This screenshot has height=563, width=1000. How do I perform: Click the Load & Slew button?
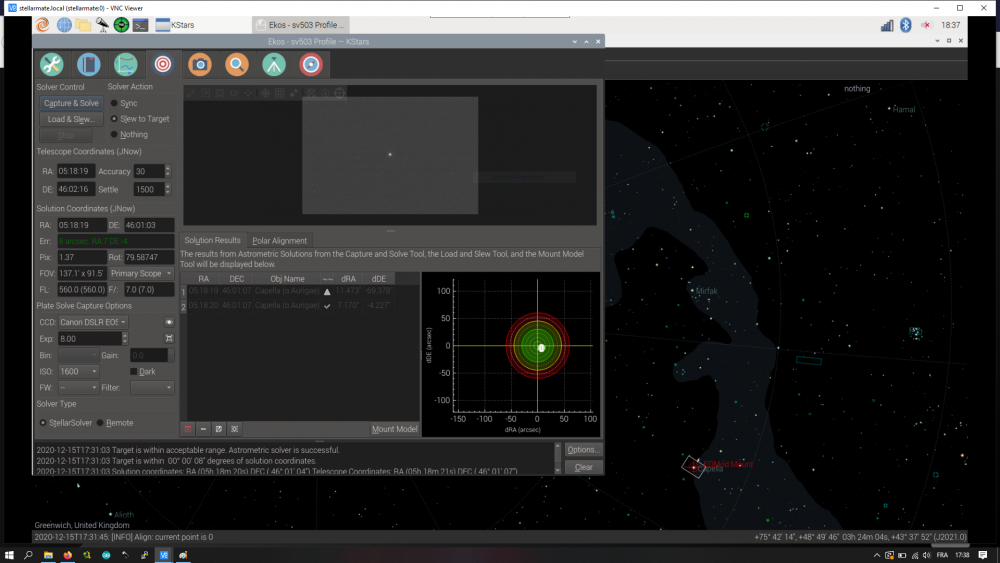click(x=71, y=119)
